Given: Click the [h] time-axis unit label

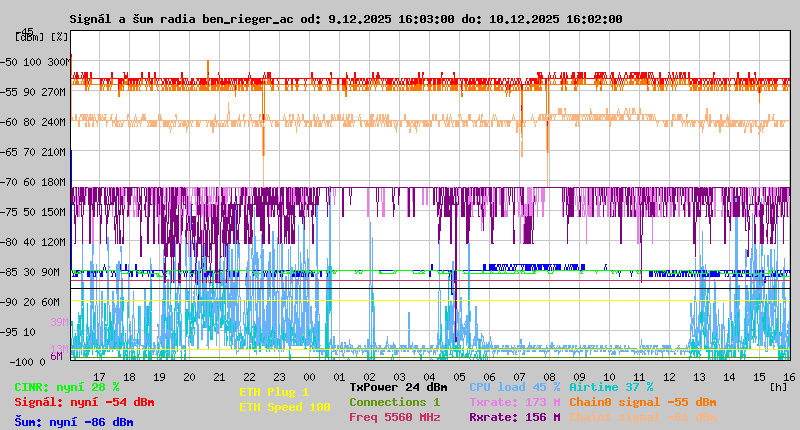Looking at the screenshot, I should tap(779, 387).
